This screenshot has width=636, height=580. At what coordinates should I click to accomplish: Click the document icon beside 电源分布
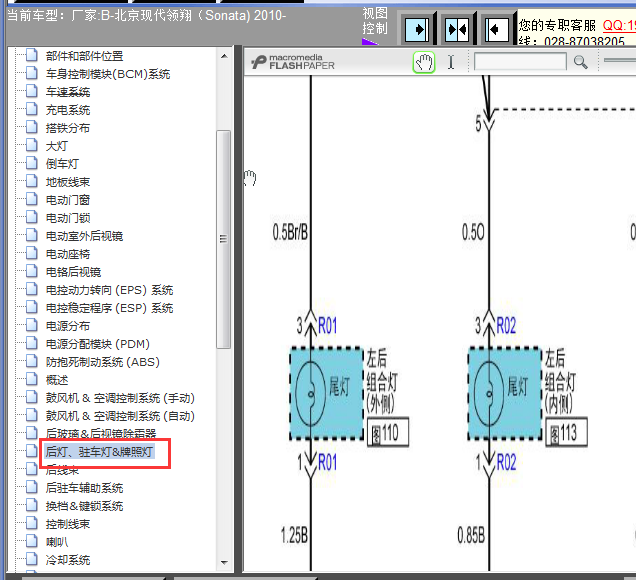pos(32,324)
